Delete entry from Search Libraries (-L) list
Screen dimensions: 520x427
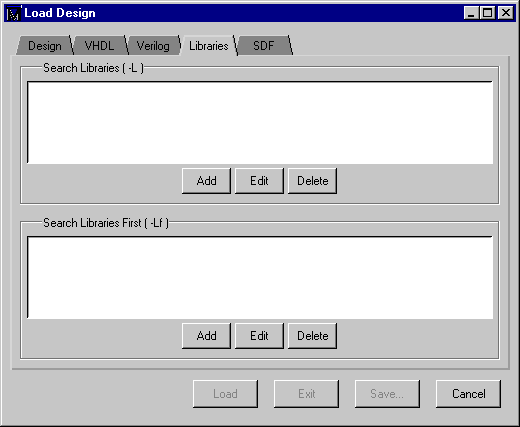coord(312,181)
